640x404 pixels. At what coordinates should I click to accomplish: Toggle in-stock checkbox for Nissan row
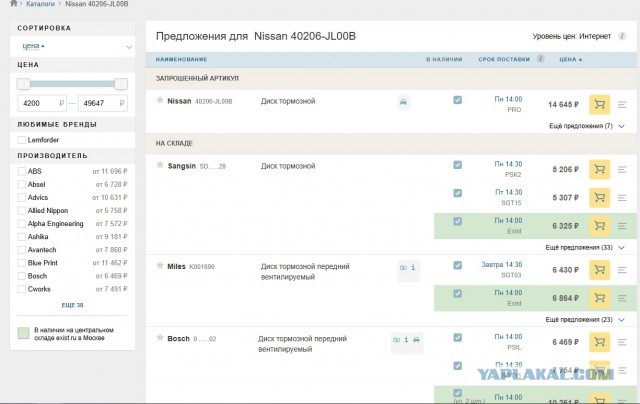458,100
